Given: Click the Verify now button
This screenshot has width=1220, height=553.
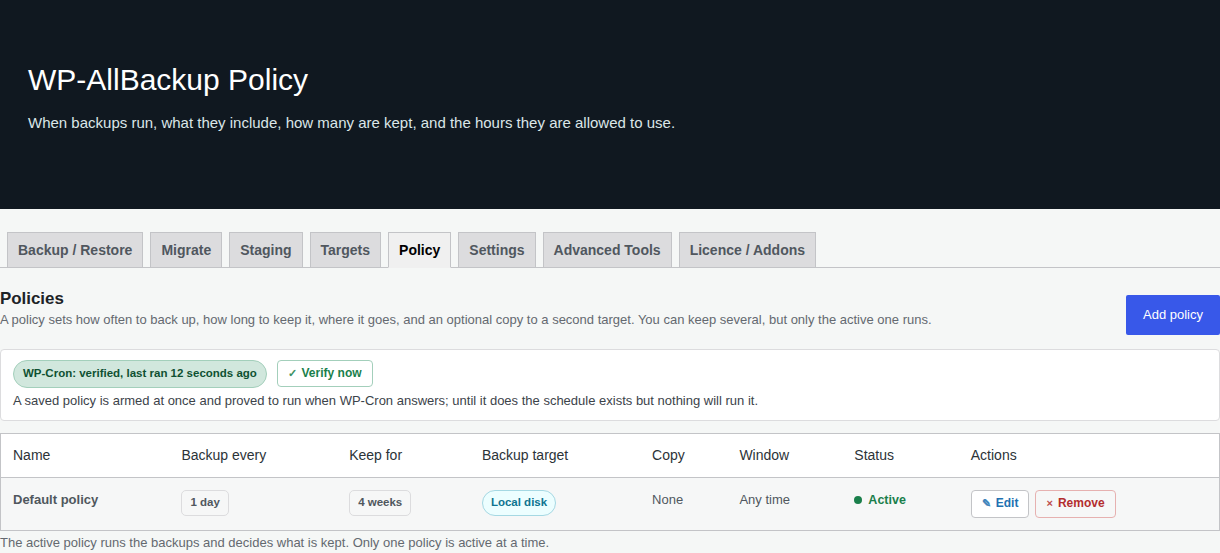Looking at the screenshot, I should [x=325, y=373].
